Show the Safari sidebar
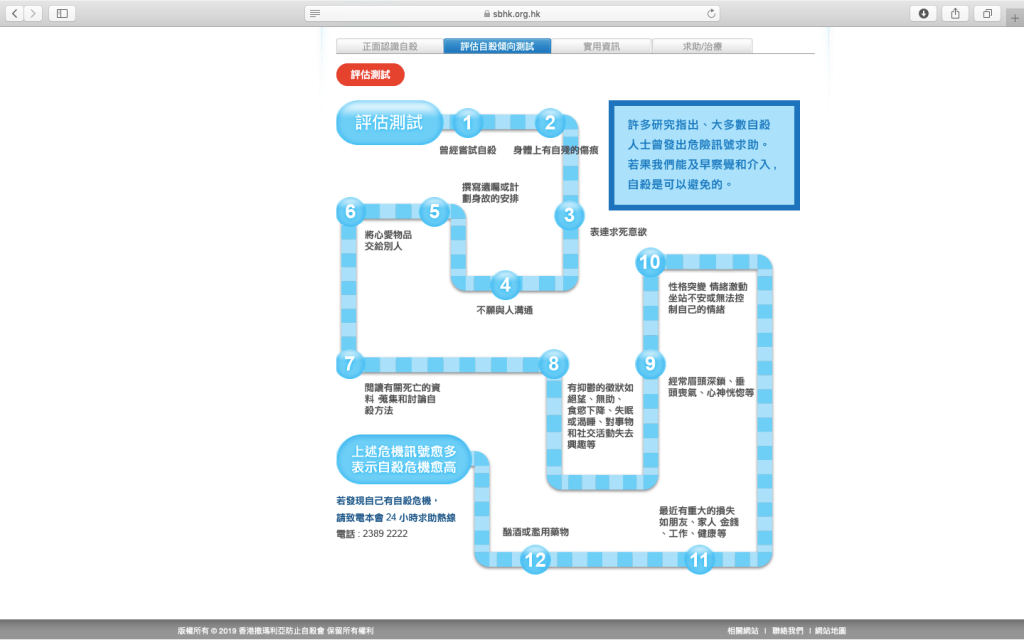 [62, 13]
